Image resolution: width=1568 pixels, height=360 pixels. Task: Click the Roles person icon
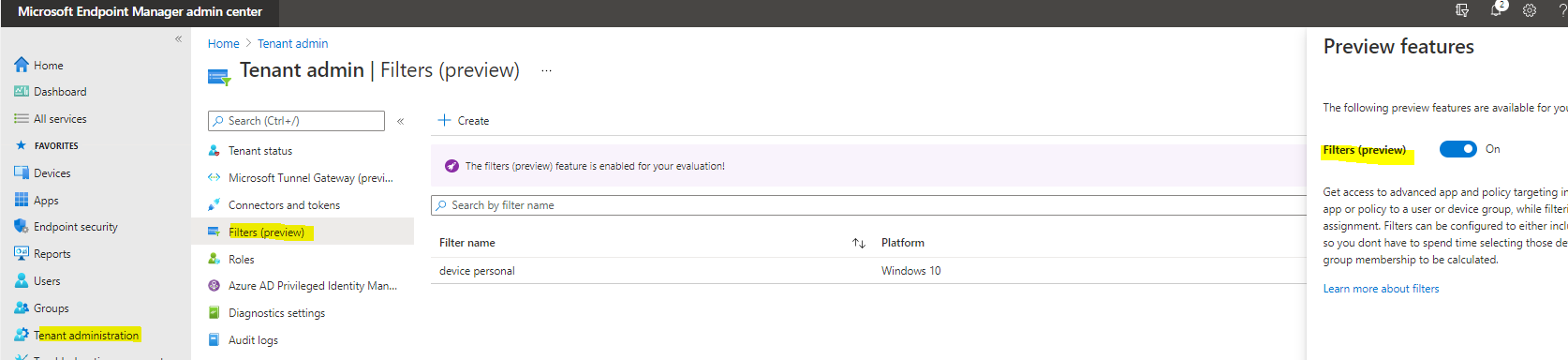214,259
